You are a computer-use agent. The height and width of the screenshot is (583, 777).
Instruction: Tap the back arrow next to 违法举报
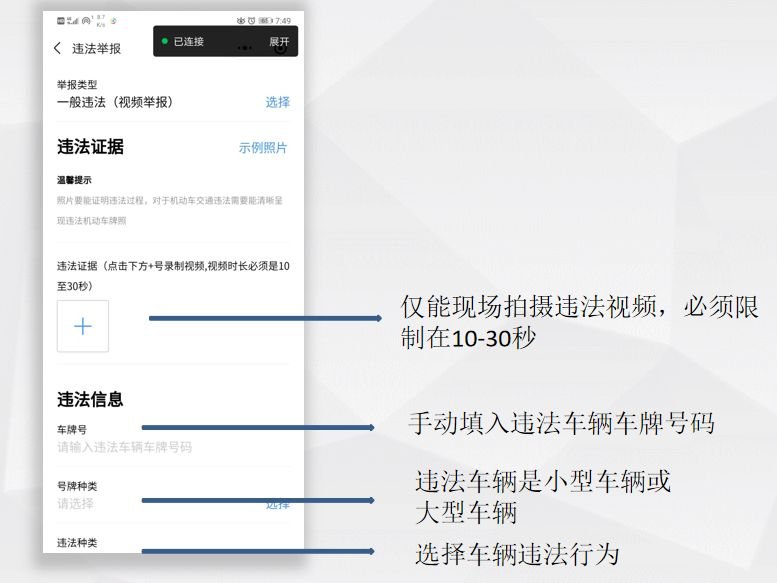[x=57, y=48]
